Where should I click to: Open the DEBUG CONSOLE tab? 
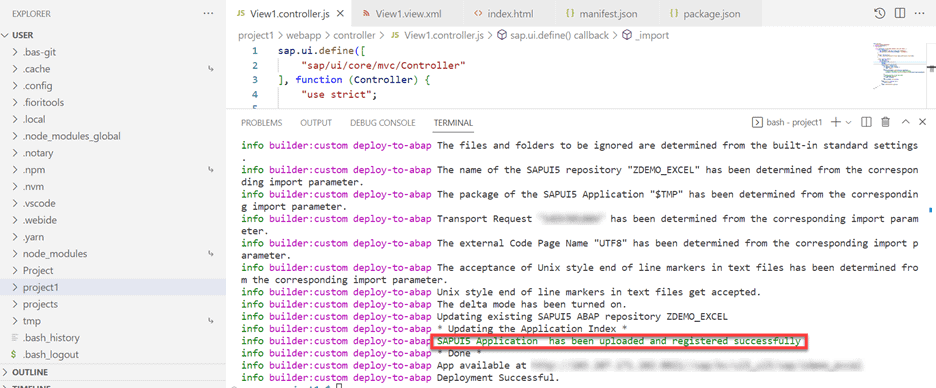coord(383,122)
